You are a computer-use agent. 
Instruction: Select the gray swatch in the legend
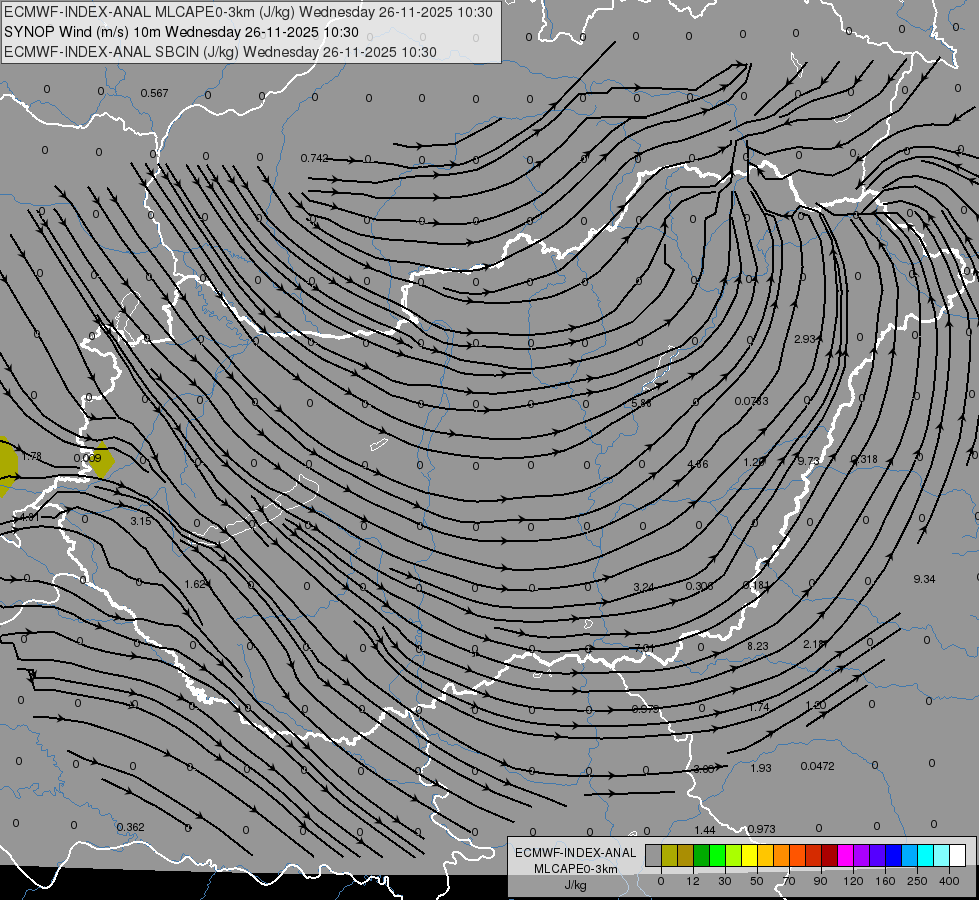click(654, 855)
